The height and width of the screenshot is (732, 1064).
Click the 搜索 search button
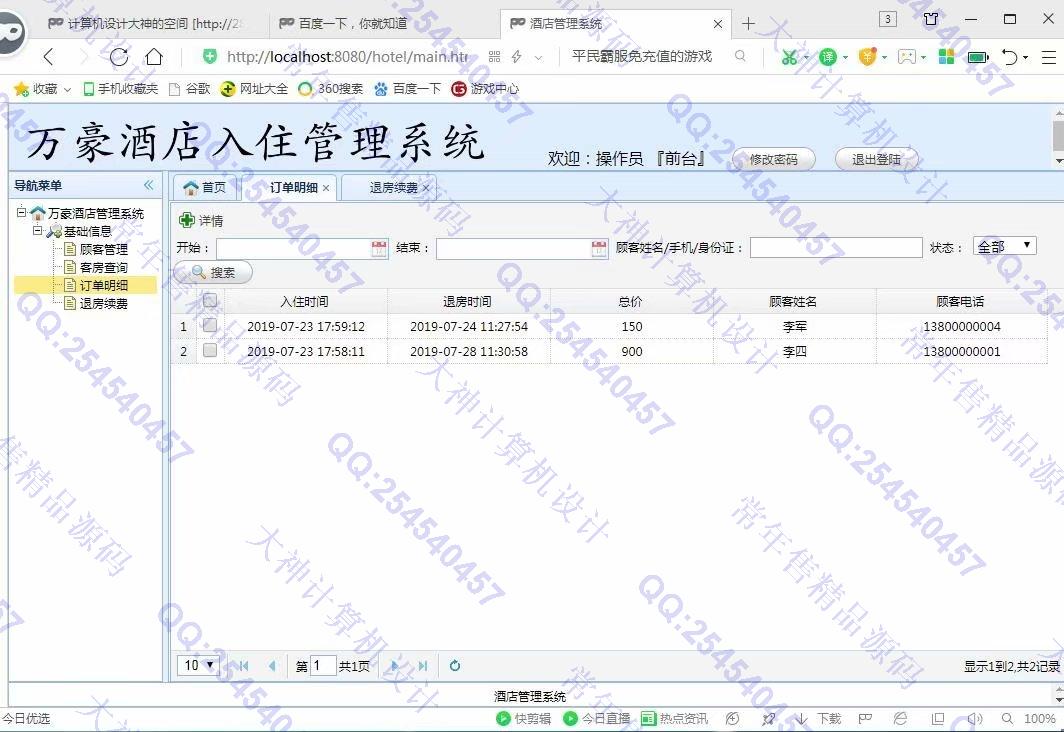213,272
